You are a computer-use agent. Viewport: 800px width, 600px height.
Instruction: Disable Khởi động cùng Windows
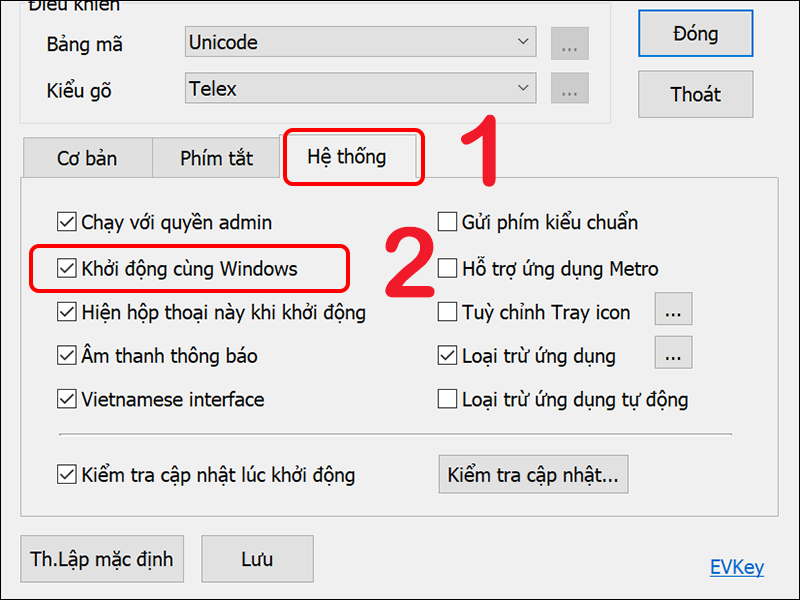[67, 268]
